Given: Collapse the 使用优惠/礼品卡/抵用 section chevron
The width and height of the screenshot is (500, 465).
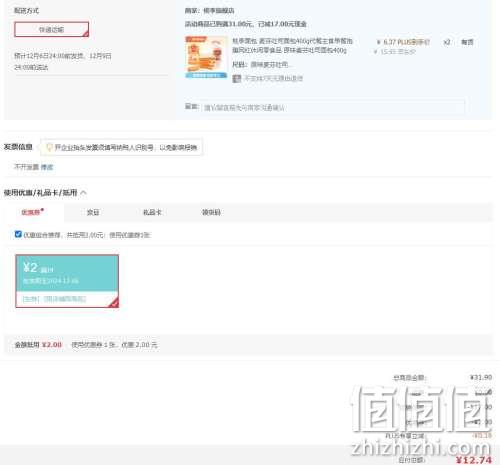Looking at the screenshot, I should (x=83, y=193).
